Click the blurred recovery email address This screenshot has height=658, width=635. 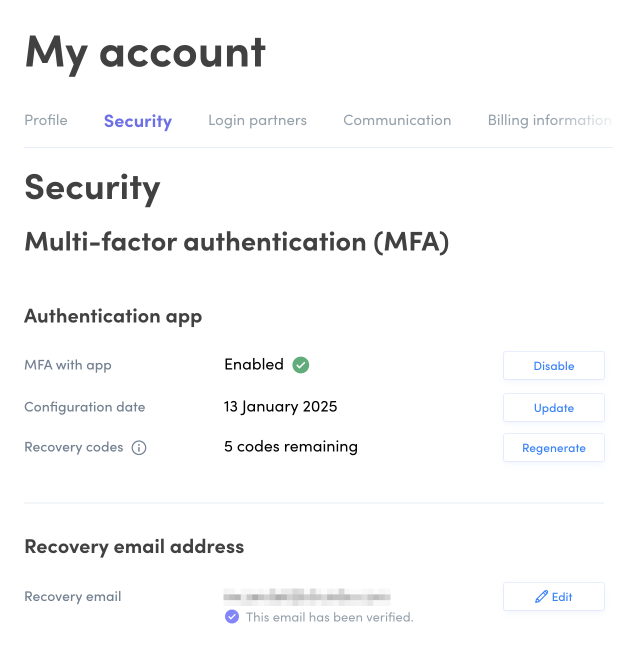pos(305,597)
